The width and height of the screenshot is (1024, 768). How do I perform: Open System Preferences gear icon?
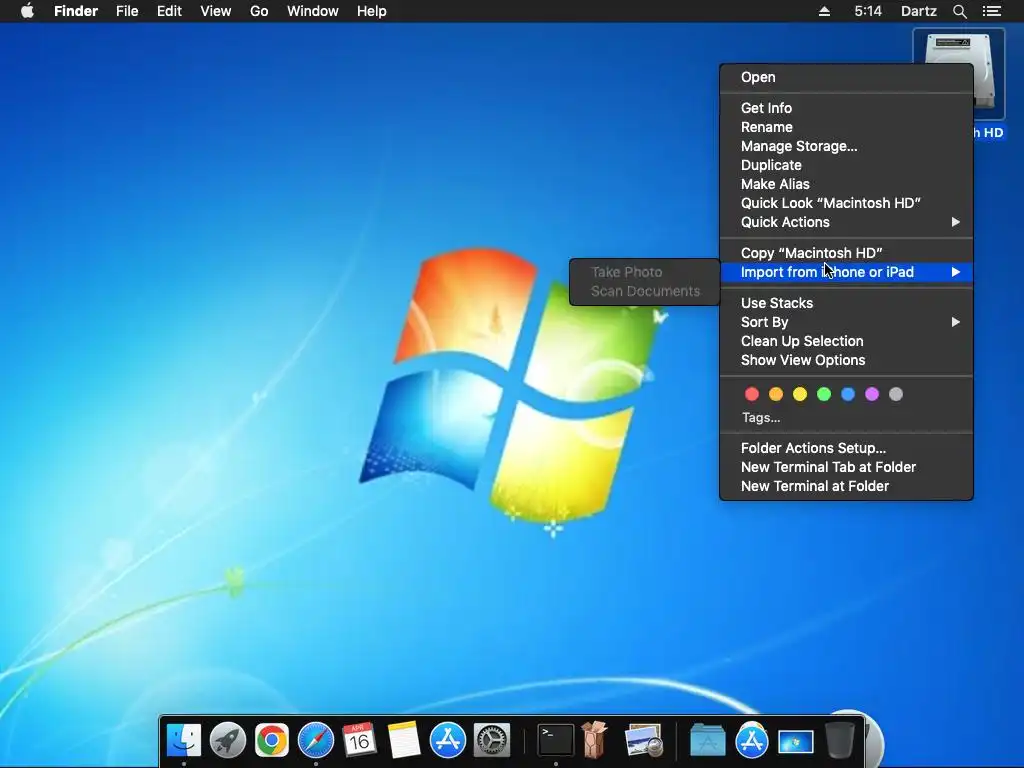coord(491,740)
